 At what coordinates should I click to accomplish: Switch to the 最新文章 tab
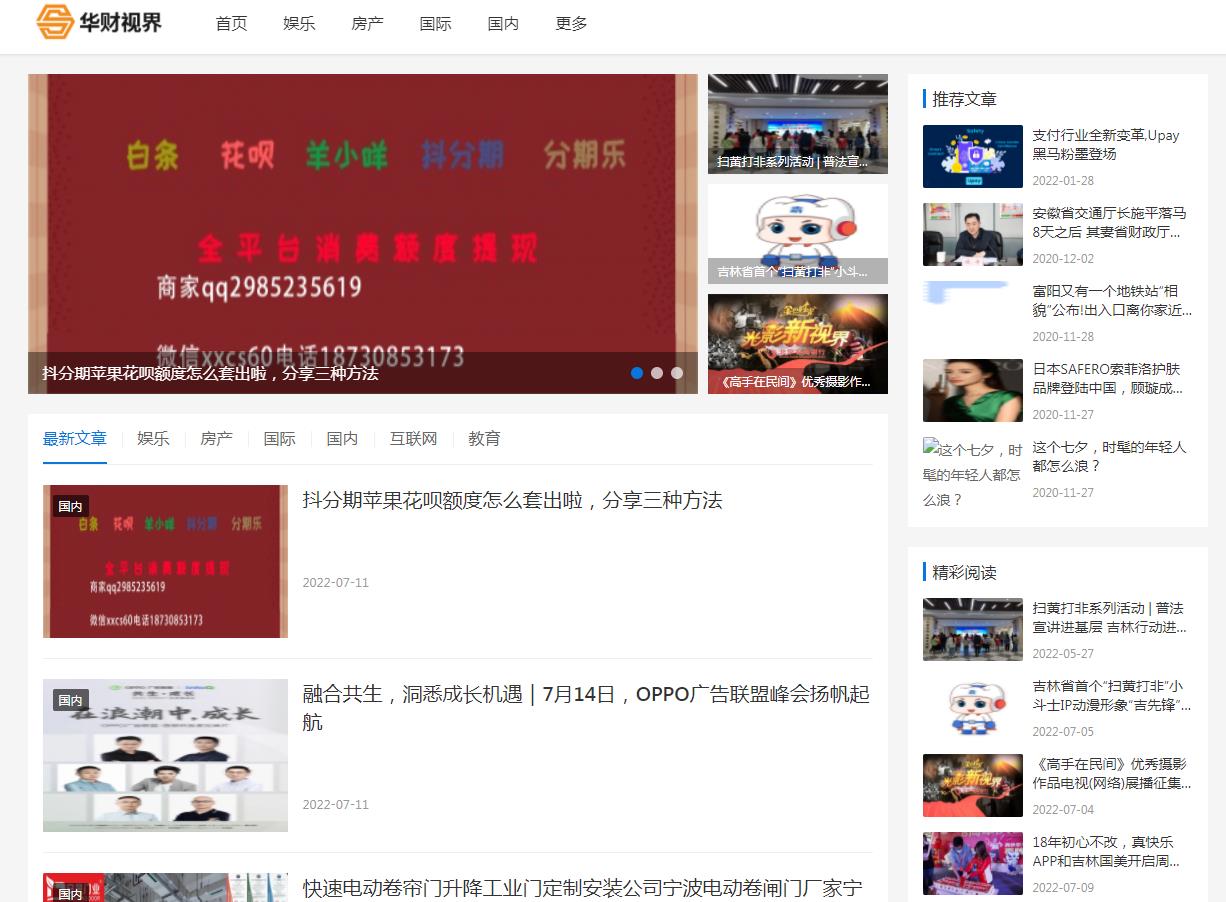[x=75, y=438]
